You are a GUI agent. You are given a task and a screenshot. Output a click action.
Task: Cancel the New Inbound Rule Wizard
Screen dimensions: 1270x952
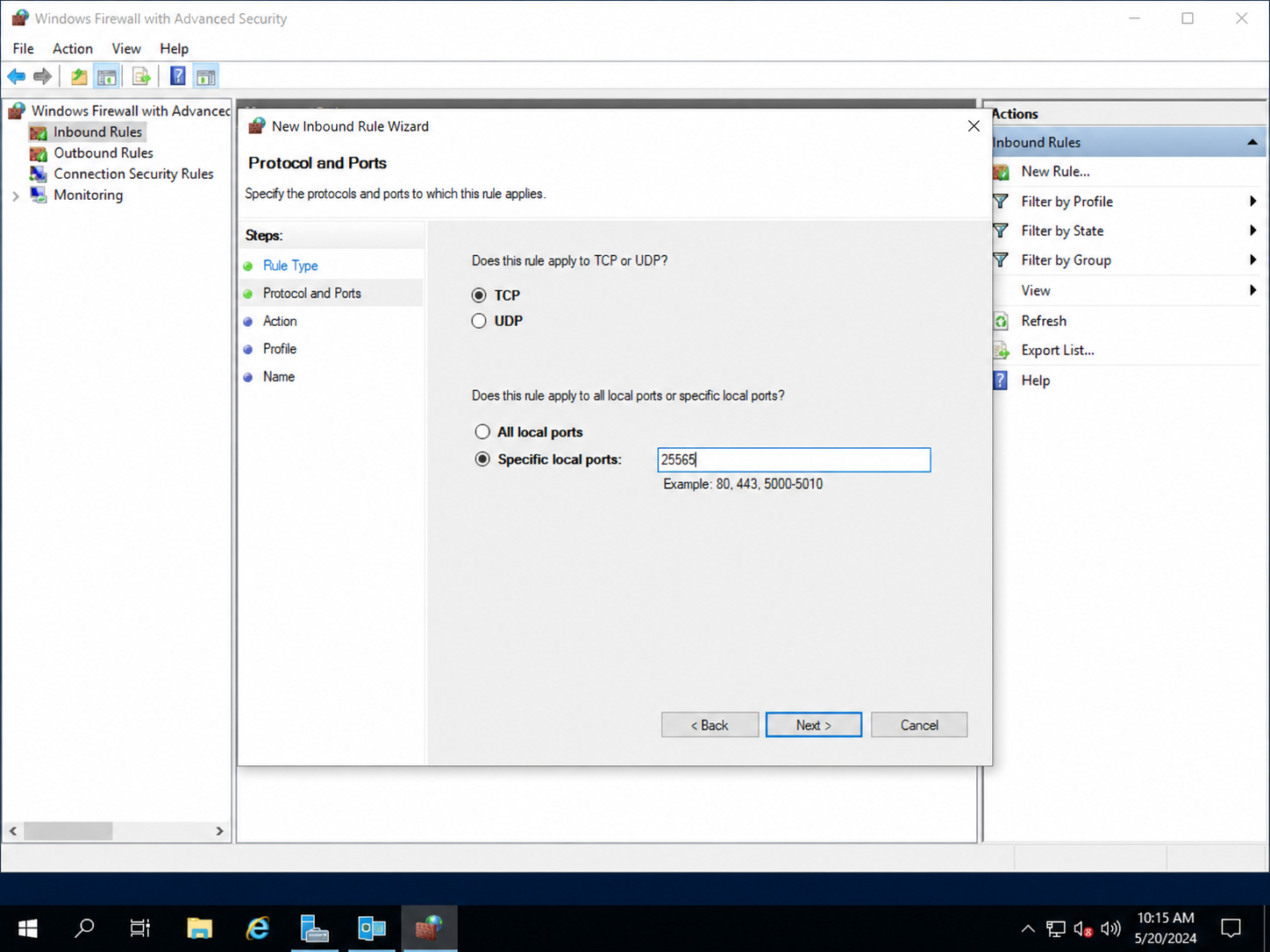tap(919, 725)
